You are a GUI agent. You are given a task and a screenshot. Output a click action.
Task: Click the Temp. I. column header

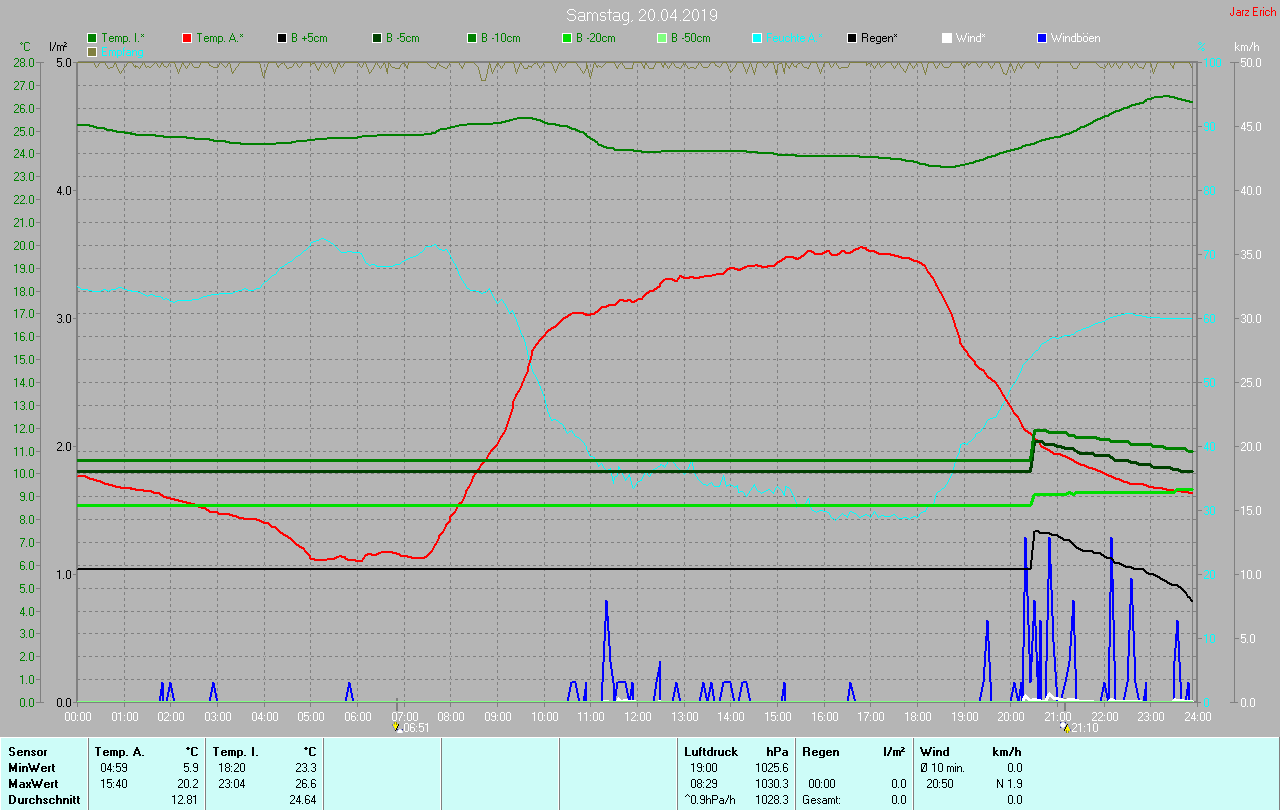[x=236, y=752]
